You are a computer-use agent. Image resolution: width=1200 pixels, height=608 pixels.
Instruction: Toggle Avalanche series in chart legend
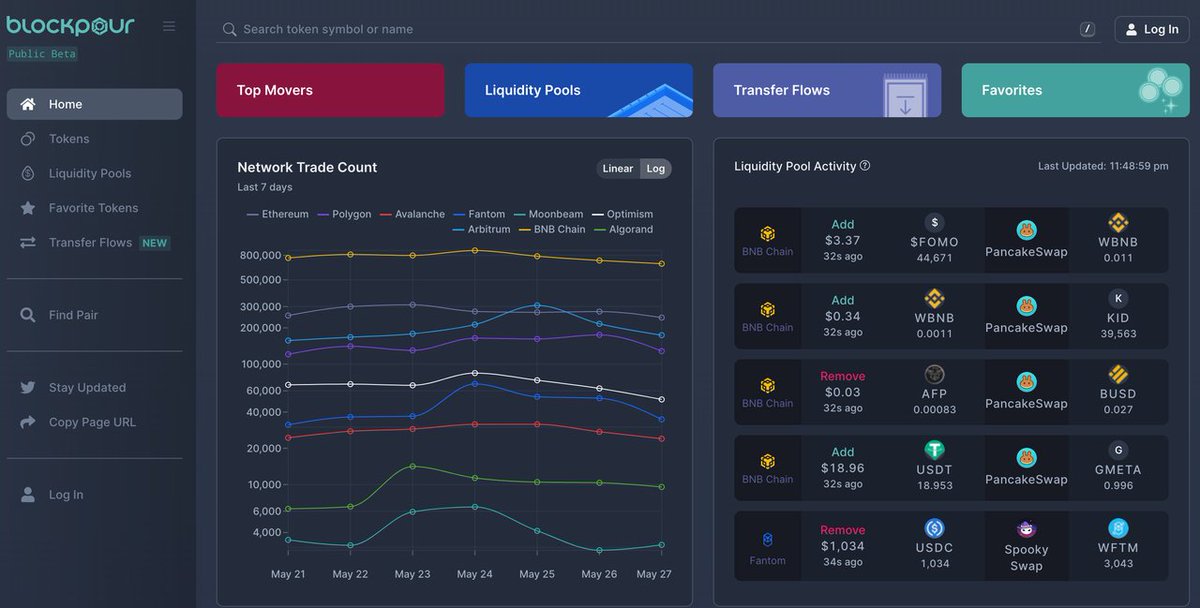412,214
